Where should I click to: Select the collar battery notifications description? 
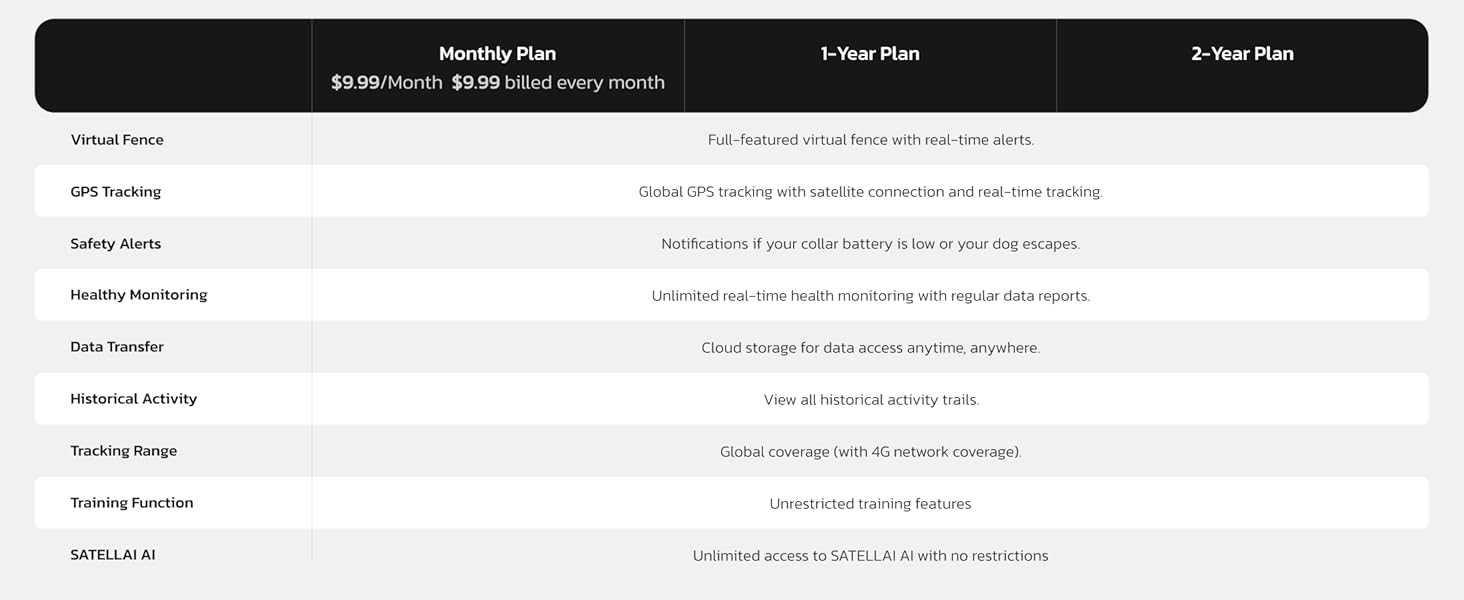870,244
